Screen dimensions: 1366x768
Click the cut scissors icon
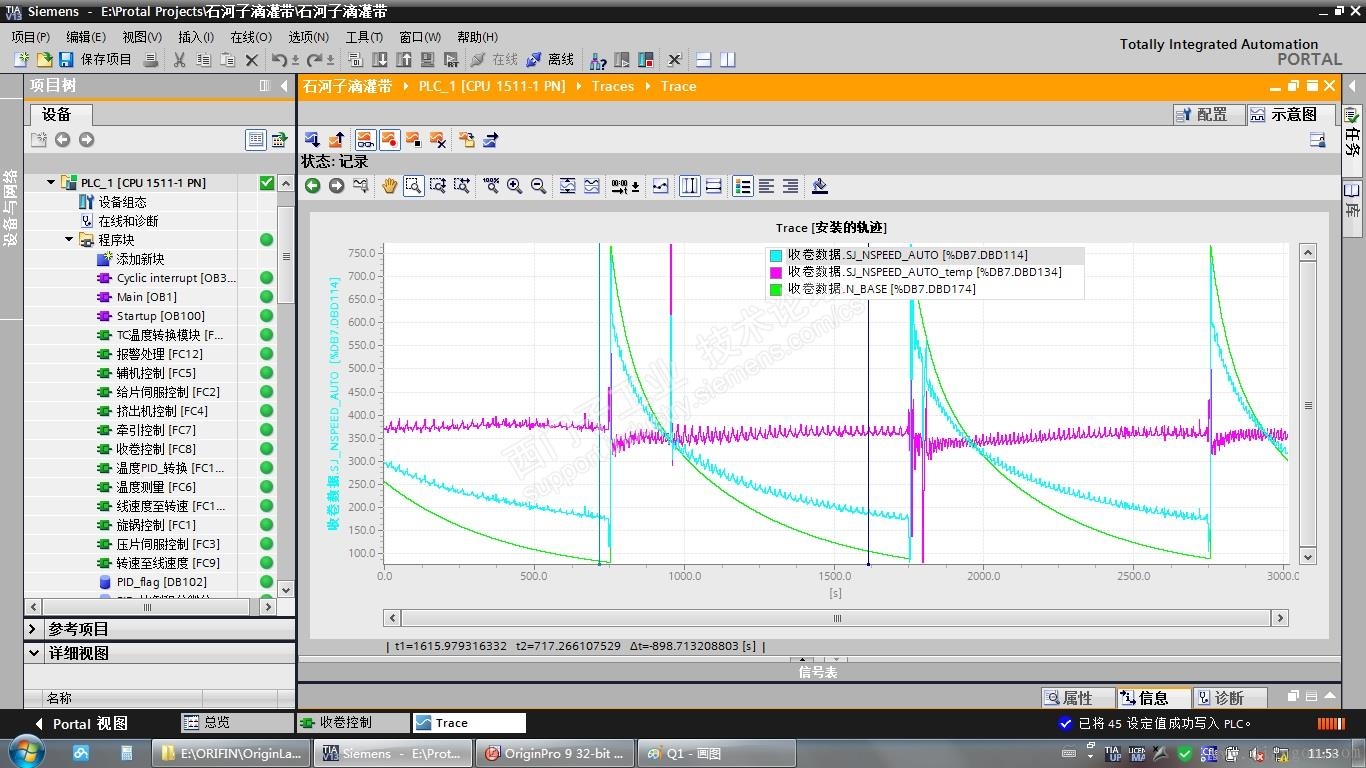click(179, 60)
